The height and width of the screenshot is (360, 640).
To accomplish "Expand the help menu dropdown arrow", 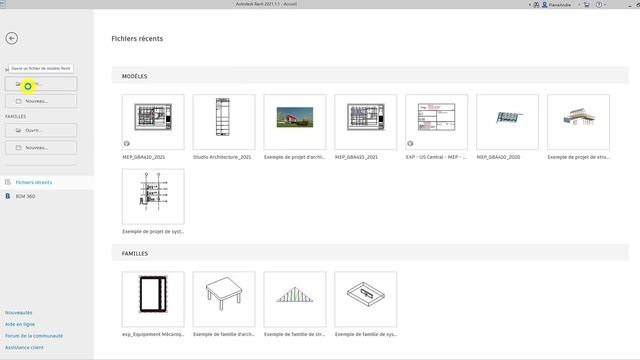I will click(x=605, y=4).
